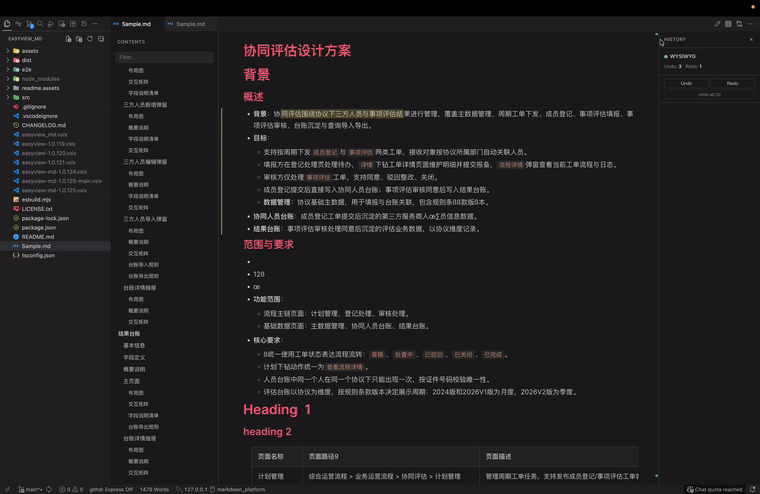
Task: Click the Undo button in History panel
Action: [x=686, y=83]
